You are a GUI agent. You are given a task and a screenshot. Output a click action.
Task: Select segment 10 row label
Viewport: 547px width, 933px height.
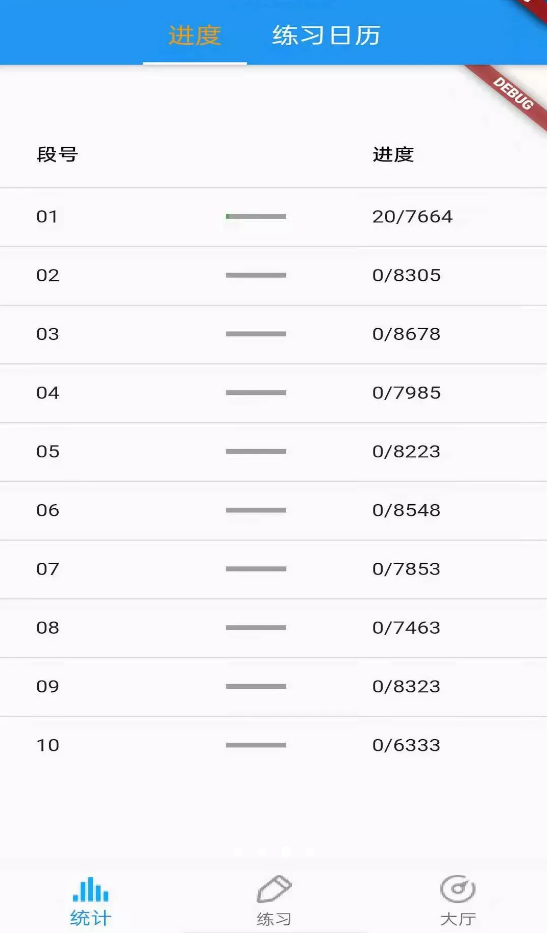pyautogui.click(x=48, y=745)
